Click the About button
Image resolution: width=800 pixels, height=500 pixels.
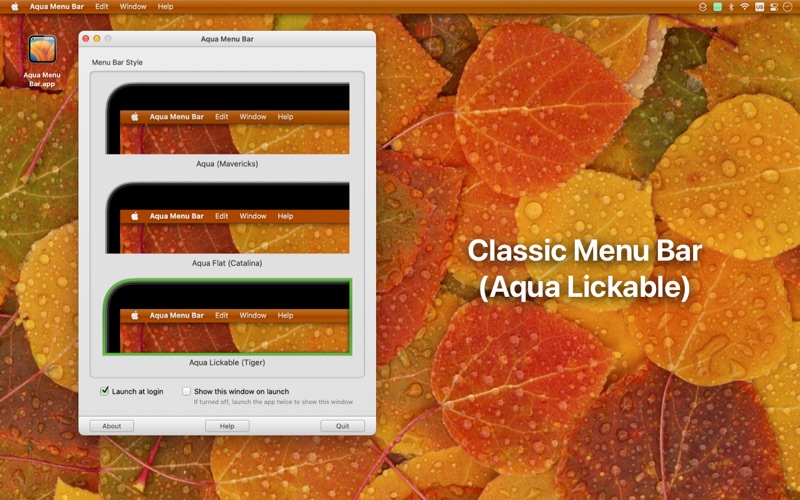pyautogui.click(x=112, y=426)
